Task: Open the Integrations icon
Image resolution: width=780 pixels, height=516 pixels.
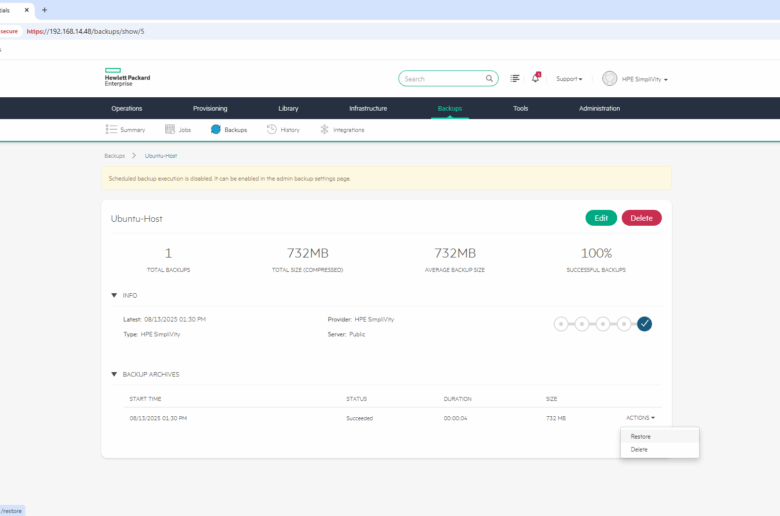Action: (324, 129)
